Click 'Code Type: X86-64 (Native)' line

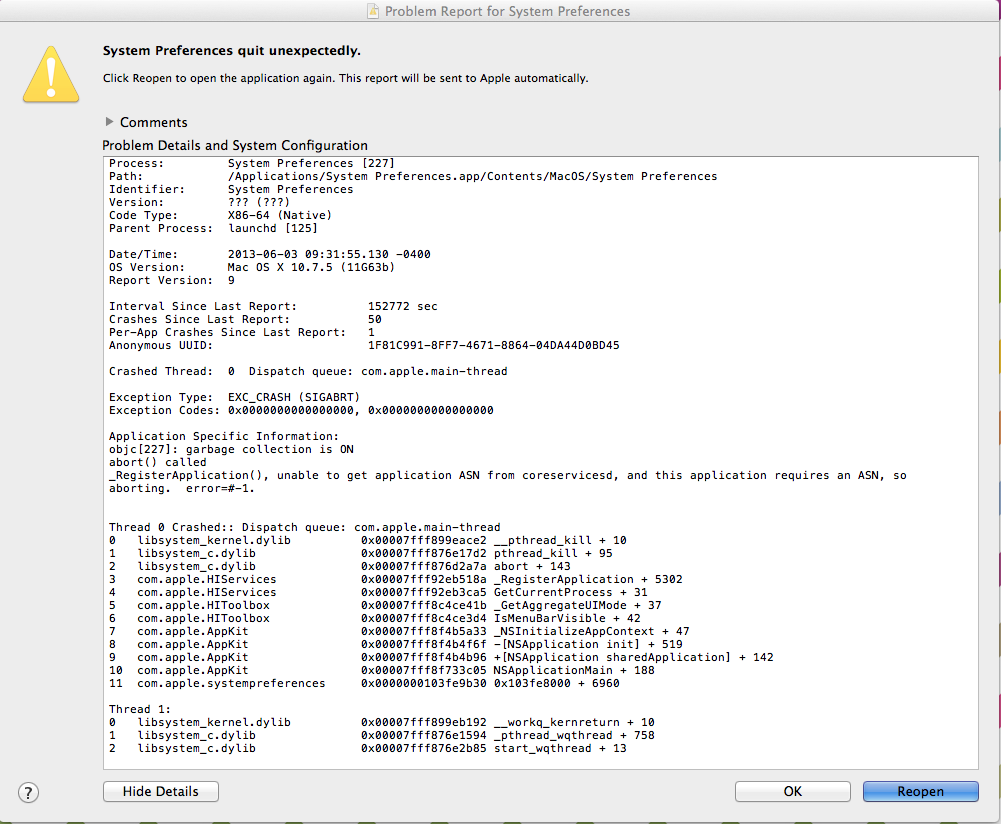coord(220,215)
